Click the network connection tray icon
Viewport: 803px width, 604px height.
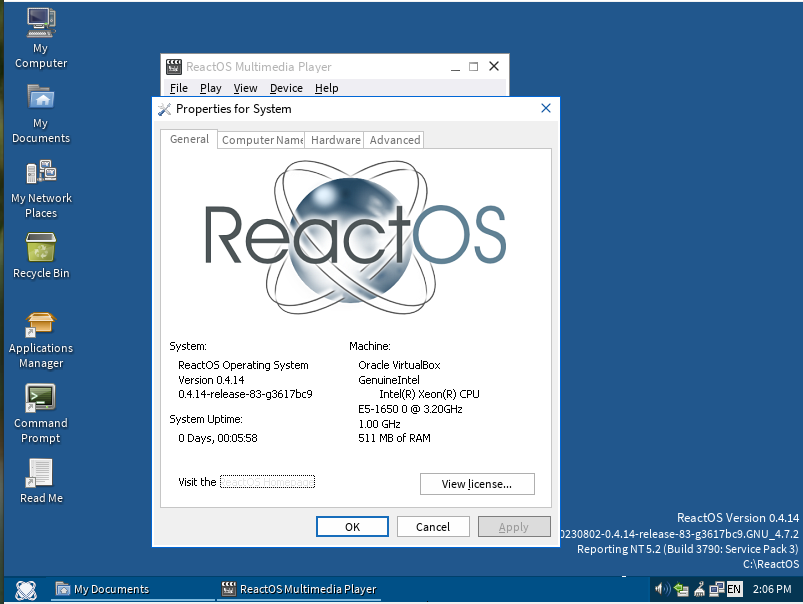(716, 589)
